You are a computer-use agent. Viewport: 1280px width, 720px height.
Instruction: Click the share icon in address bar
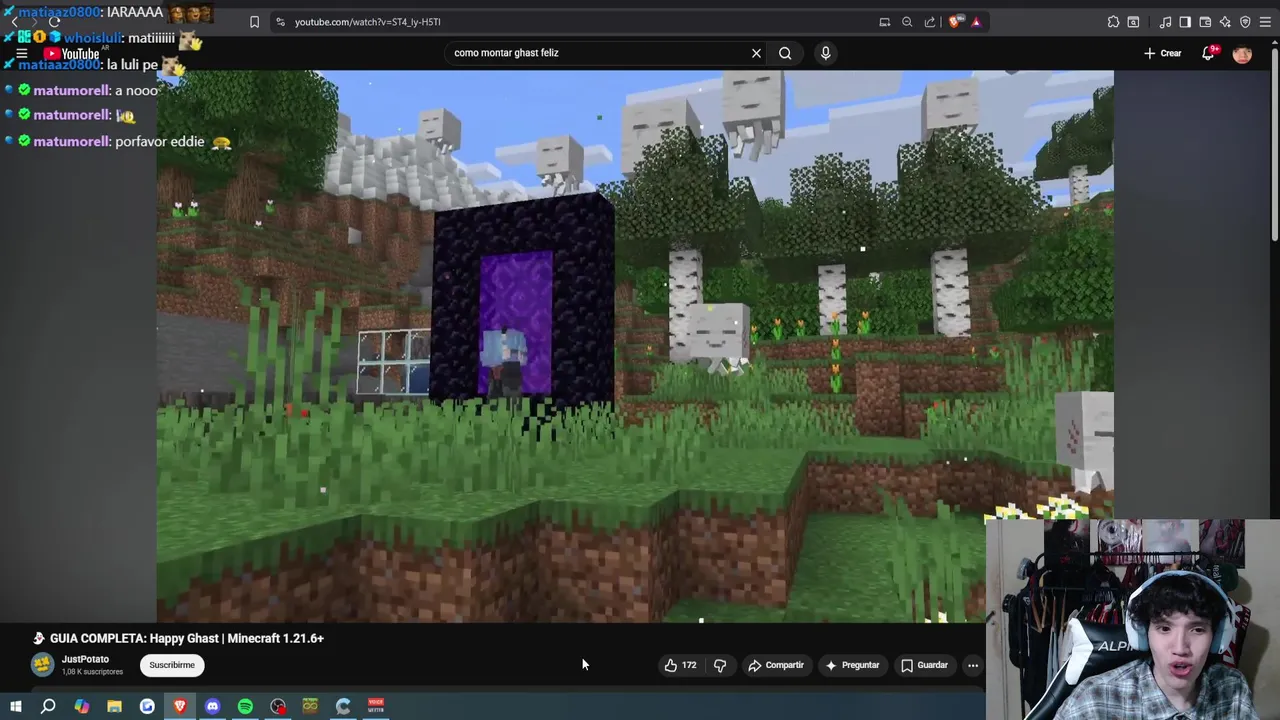930,22
